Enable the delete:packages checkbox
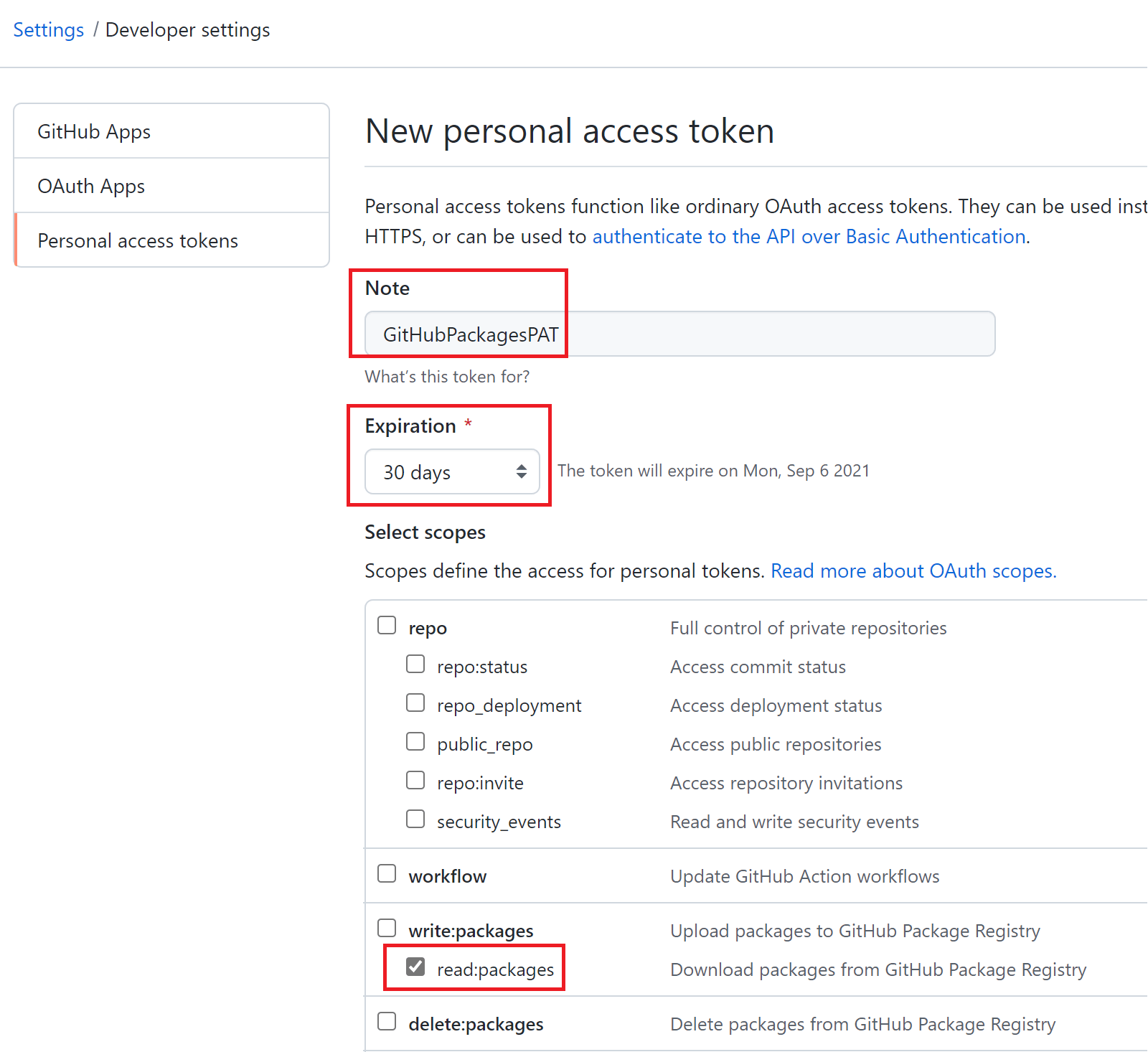Viewport: 1148px width, 1052px height. 387,1022
